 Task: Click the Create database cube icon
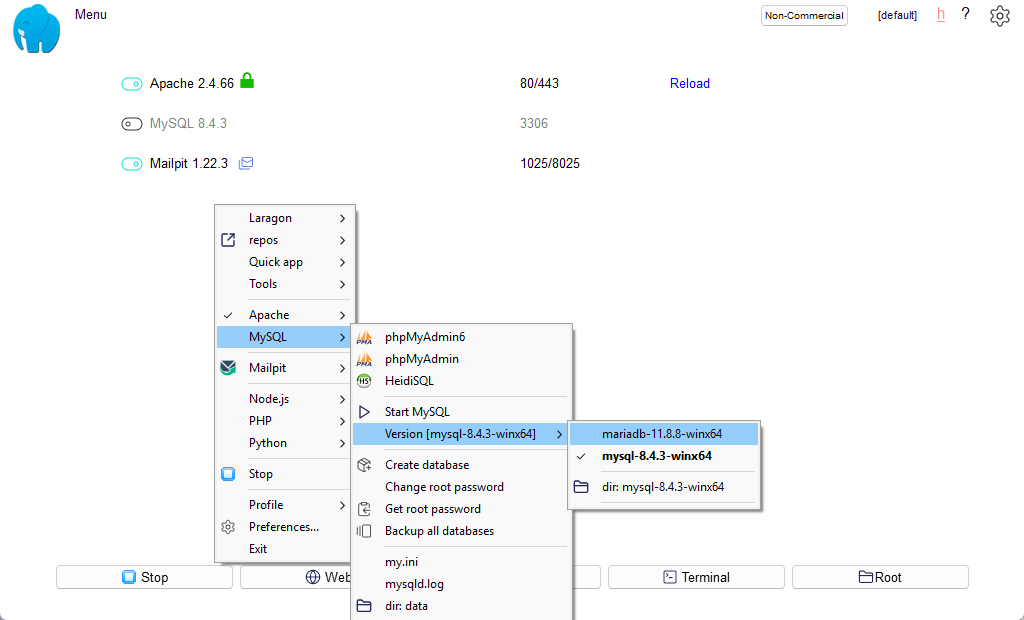point(364,465)
